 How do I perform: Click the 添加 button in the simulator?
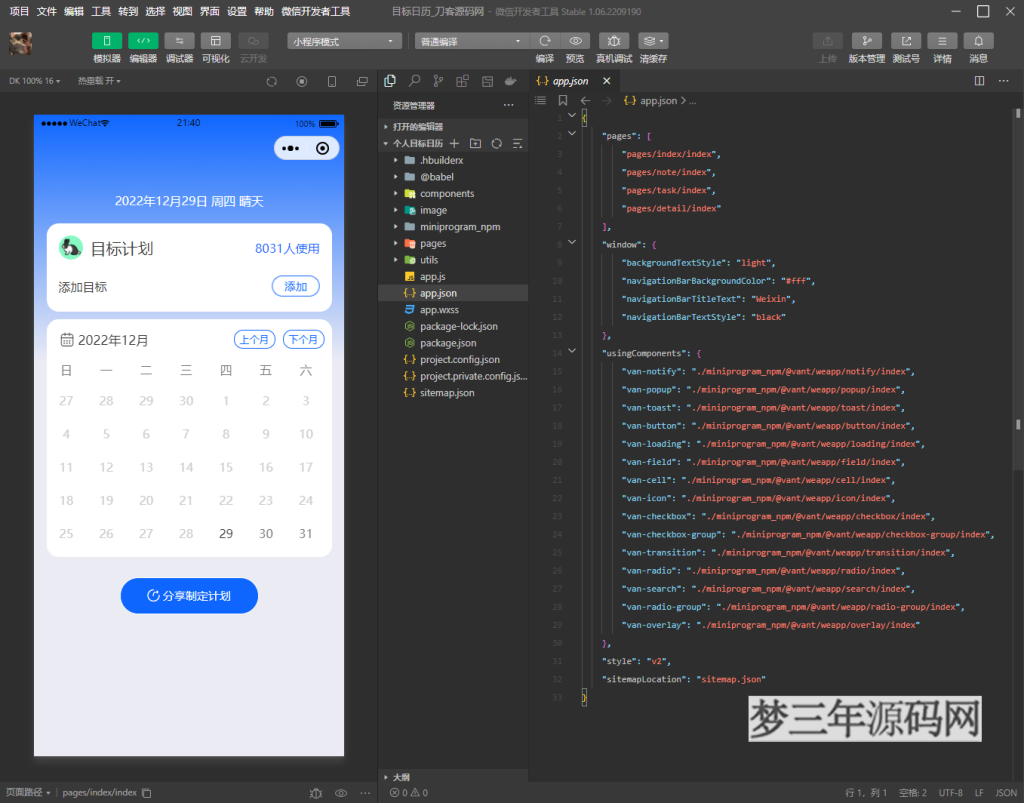click(295, 285)
